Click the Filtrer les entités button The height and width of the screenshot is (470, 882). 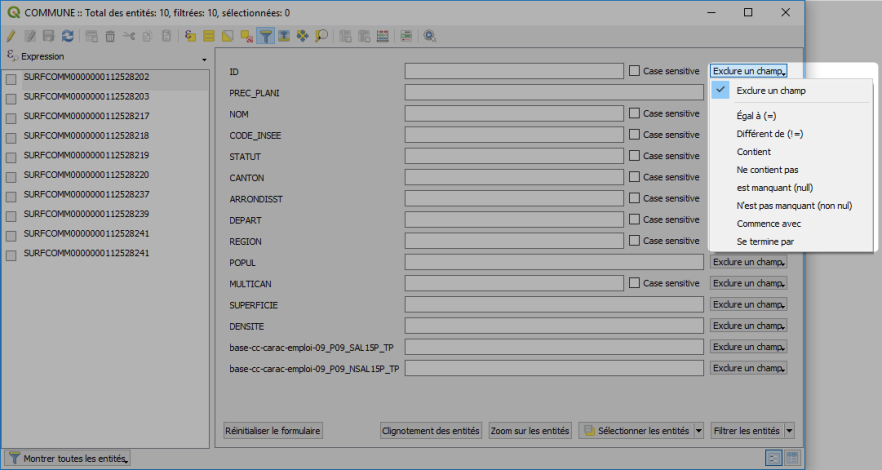click(x=747, y=431)
